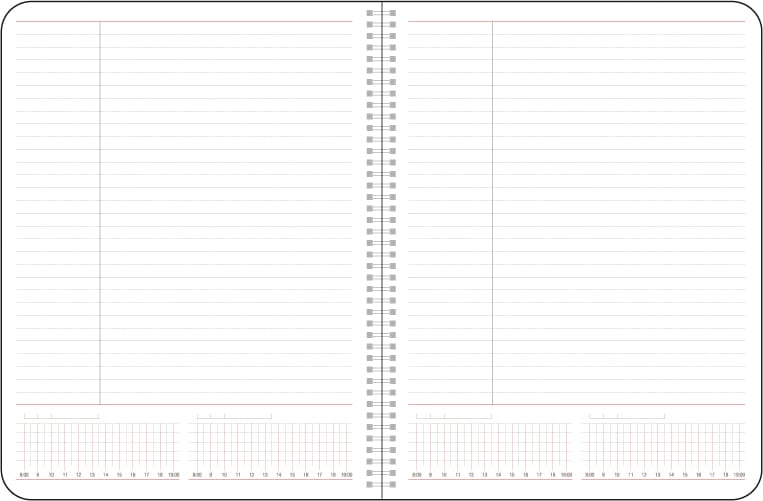
Task: Click the 8:00 label on the right page's second timetable
Action: (590, 474)
